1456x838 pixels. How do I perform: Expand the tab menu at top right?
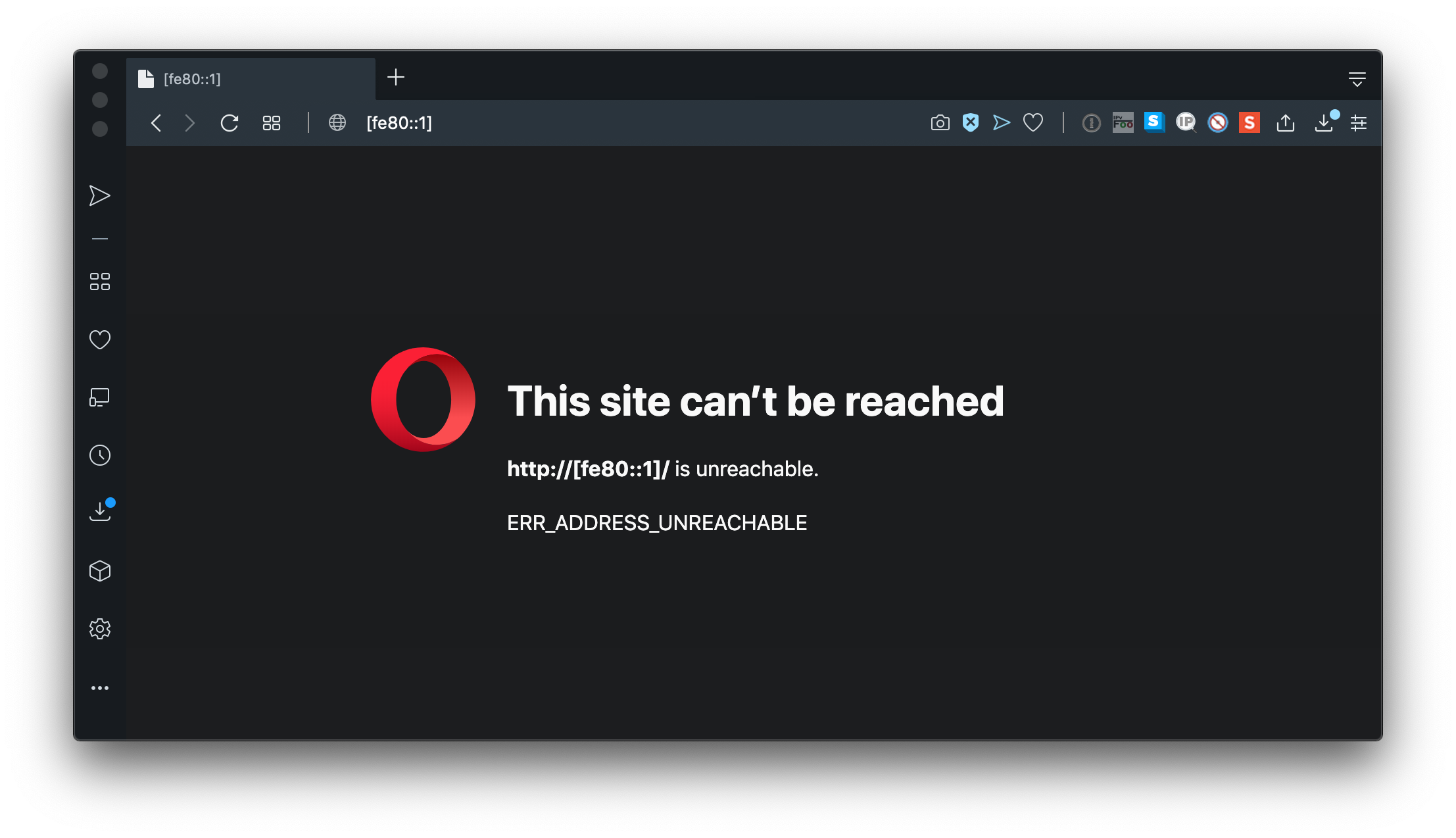1357,79
